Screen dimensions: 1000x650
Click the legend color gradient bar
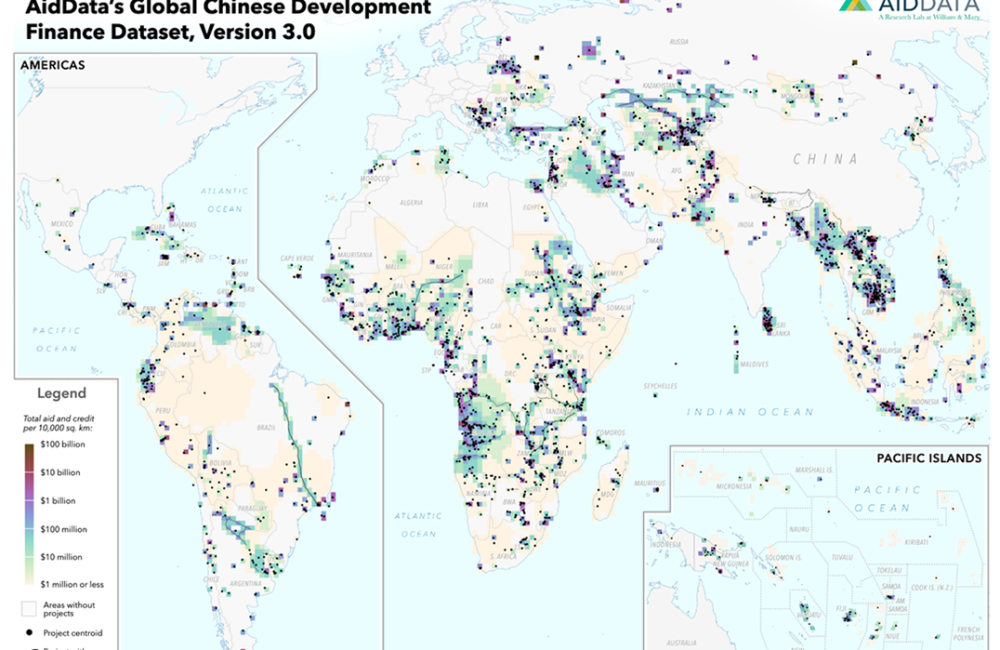27,512
